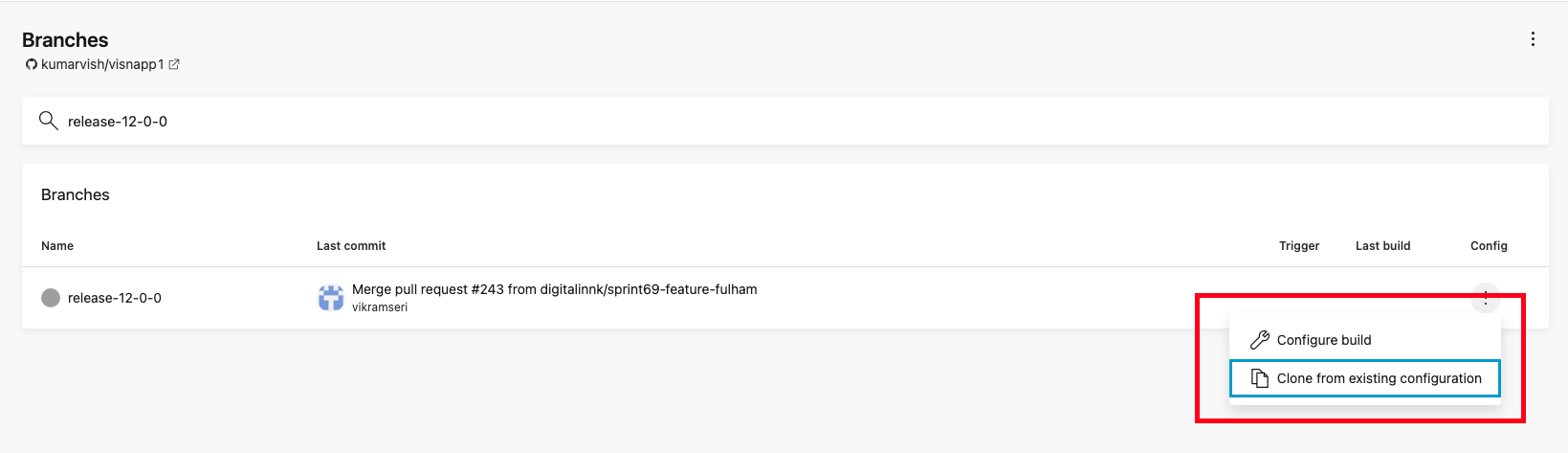Screen dimensions: 1568x453
Task: Click the GitHub icon beside kumarvish/visnapp1
Action: pyautogui.click(x=32, y=64)
